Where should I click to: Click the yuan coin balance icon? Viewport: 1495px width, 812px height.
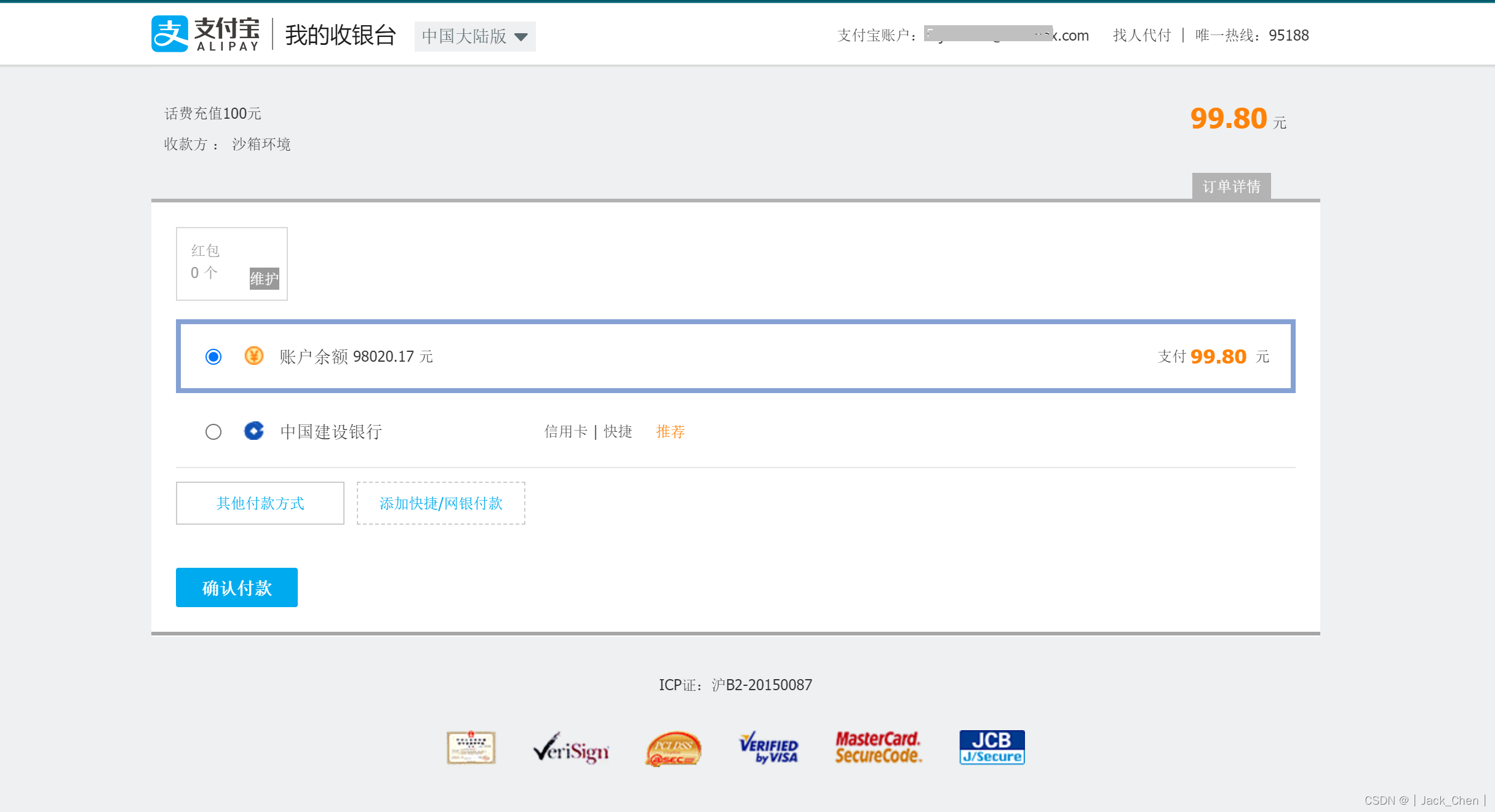tap(253, 356)
